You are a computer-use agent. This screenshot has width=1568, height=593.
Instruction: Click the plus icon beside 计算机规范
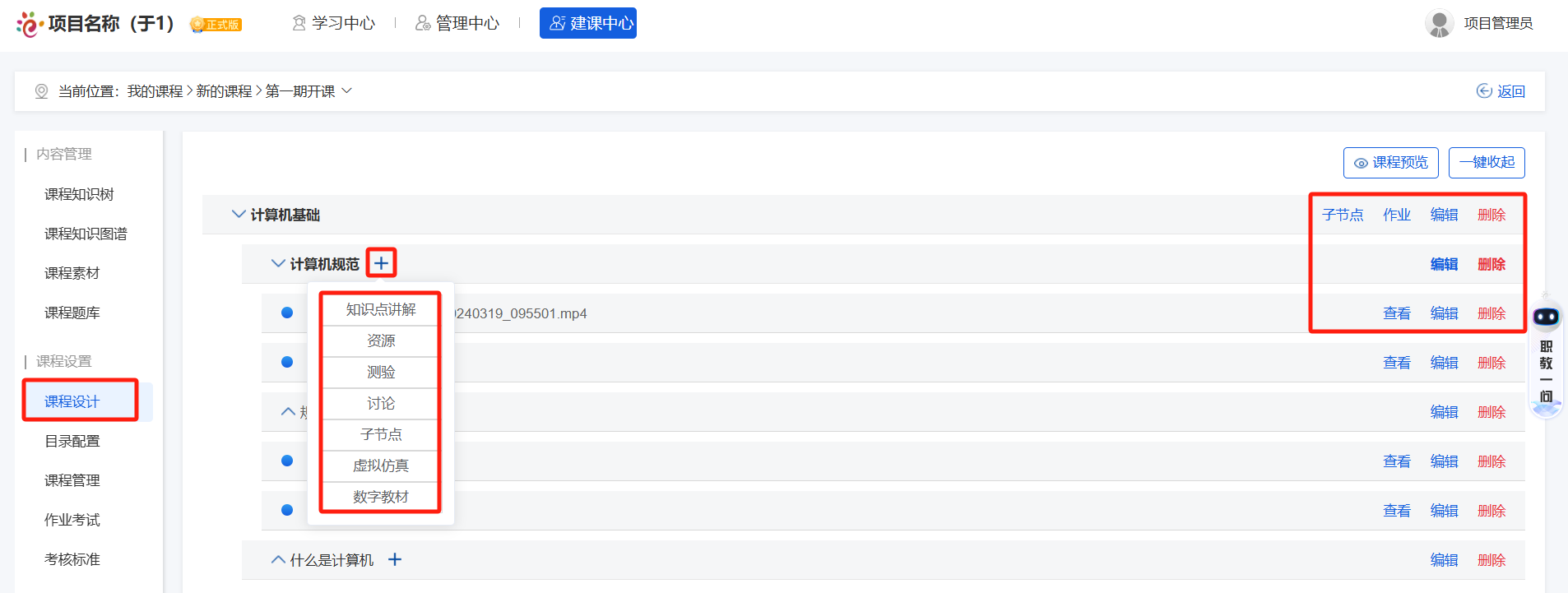pos(381,263)
